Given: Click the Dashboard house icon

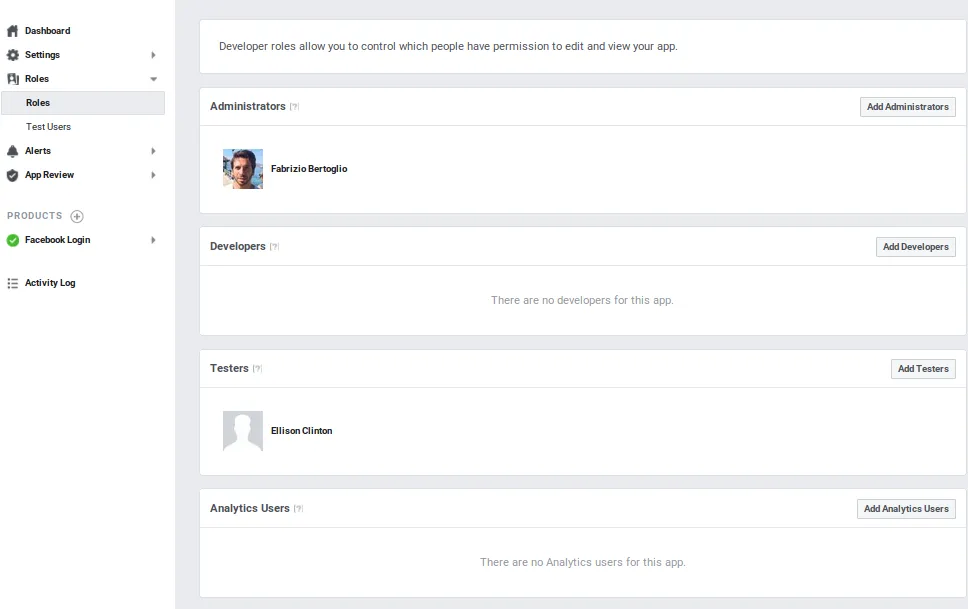Looking at the screenshot, I should (x=13, y=31).
